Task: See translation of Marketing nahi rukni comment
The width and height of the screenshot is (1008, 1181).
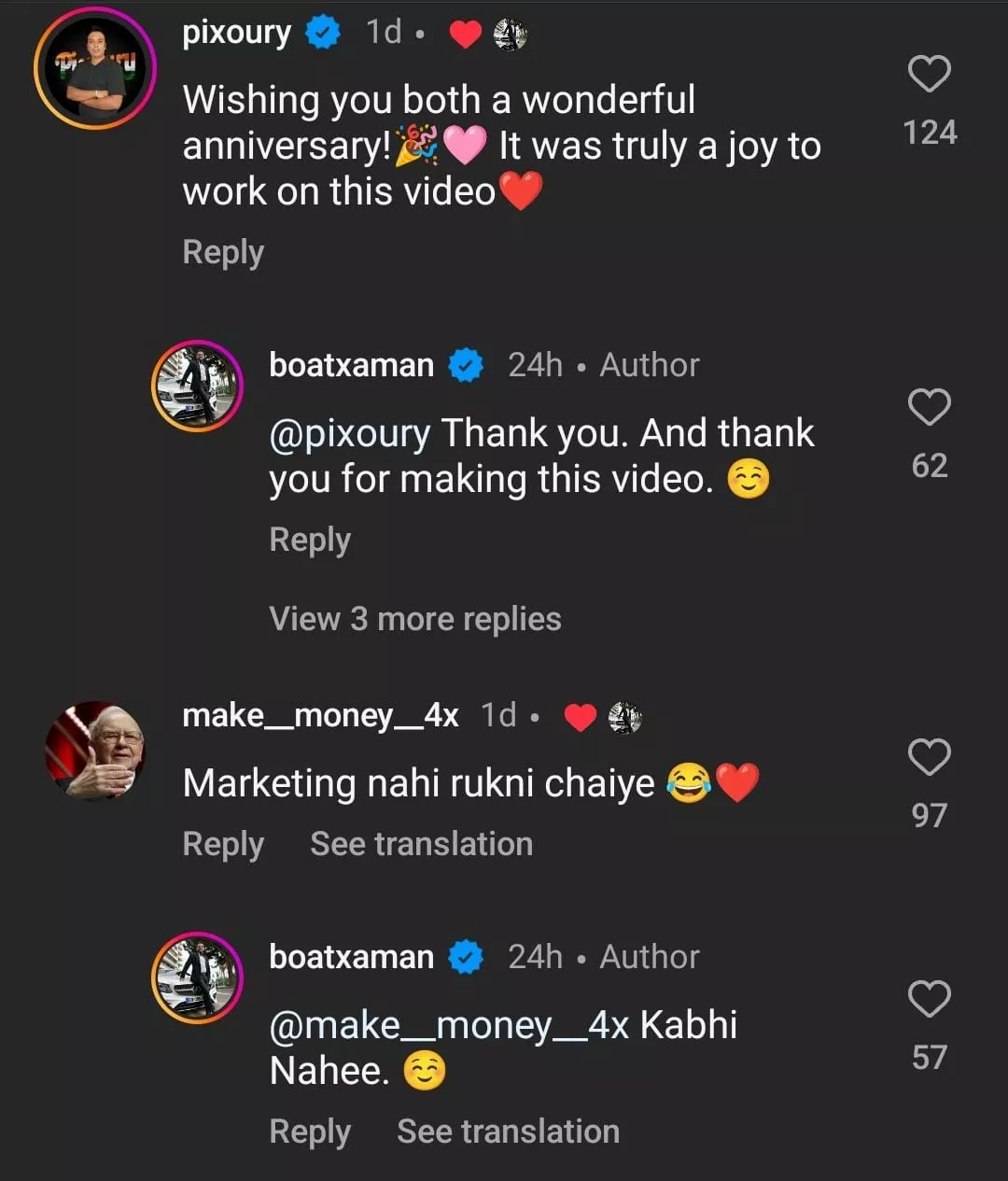Action: pyautogui.click(x=421, y=844)
